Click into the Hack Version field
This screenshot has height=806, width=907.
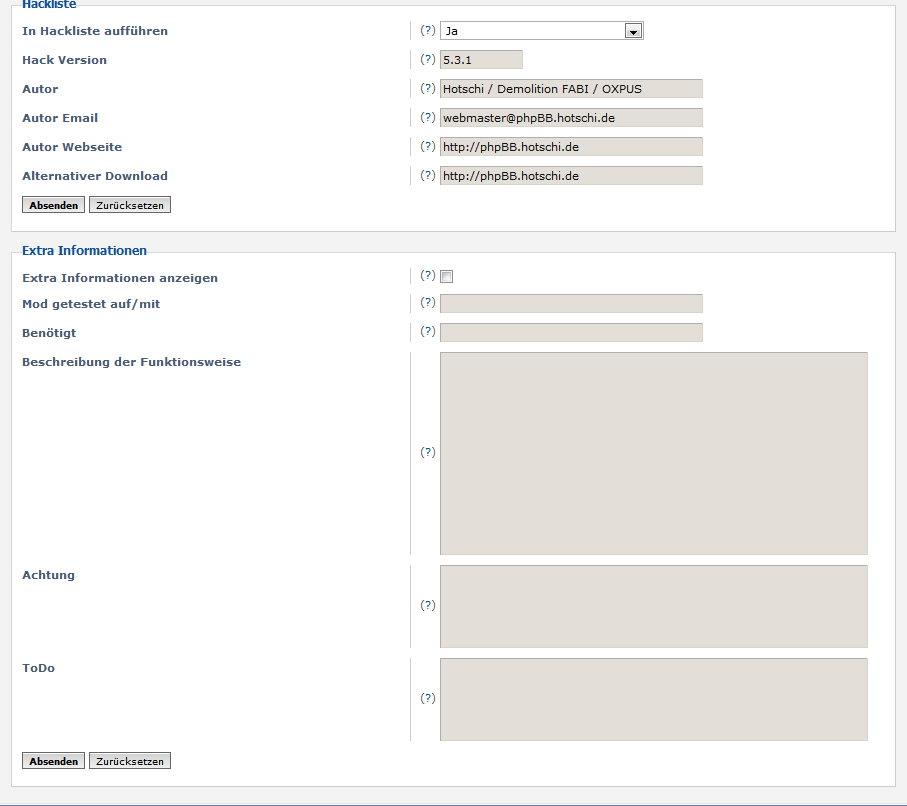point(480,60)
